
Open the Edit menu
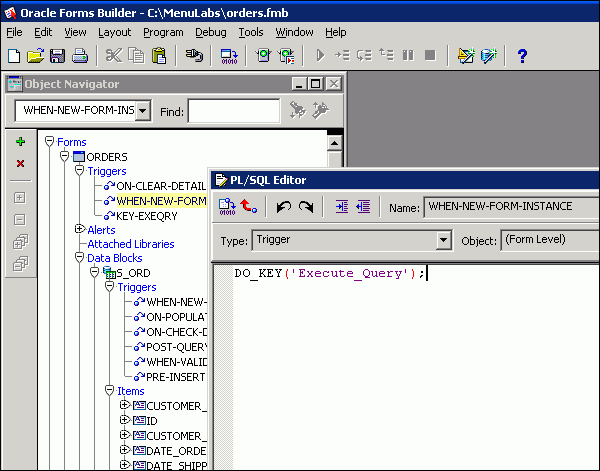[x=43, y=33]
